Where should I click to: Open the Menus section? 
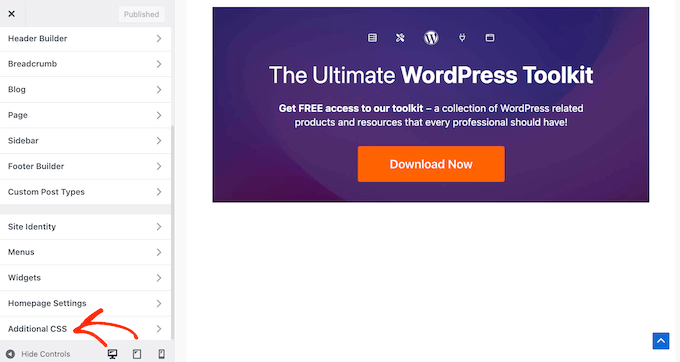(x=85, y=252)
